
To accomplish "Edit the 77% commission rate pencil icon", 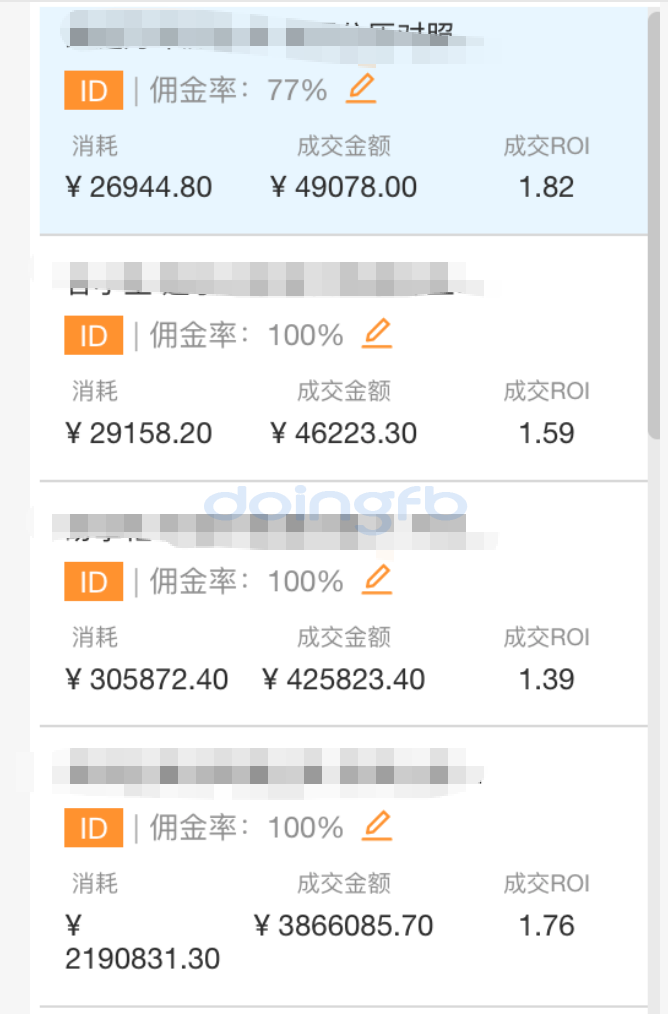I will 361,90.
